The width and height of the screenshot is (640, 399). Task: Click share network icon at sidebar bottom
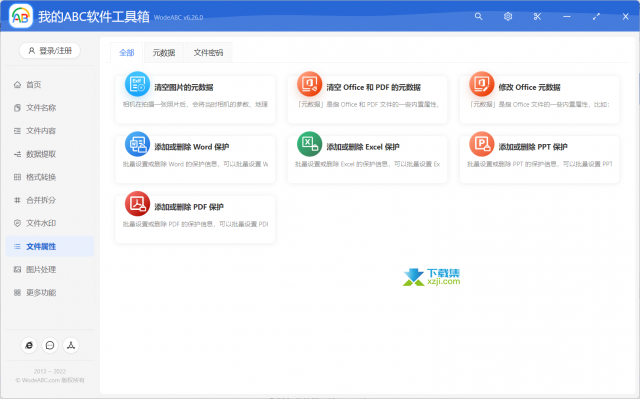(x=71, y=346)
